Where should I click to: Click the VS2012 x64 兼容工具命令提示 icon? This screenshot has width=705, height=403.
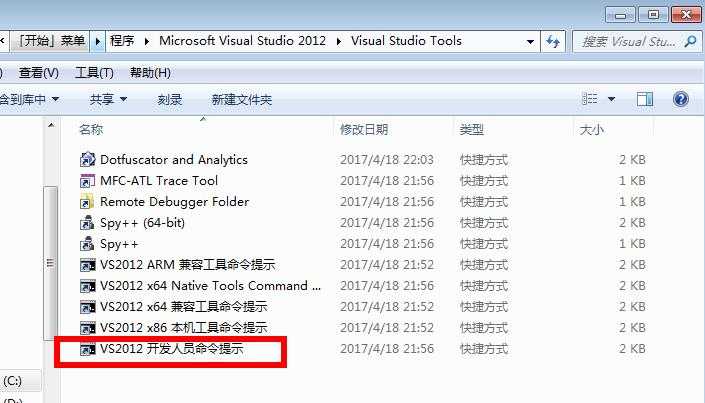tap(87, 307)
